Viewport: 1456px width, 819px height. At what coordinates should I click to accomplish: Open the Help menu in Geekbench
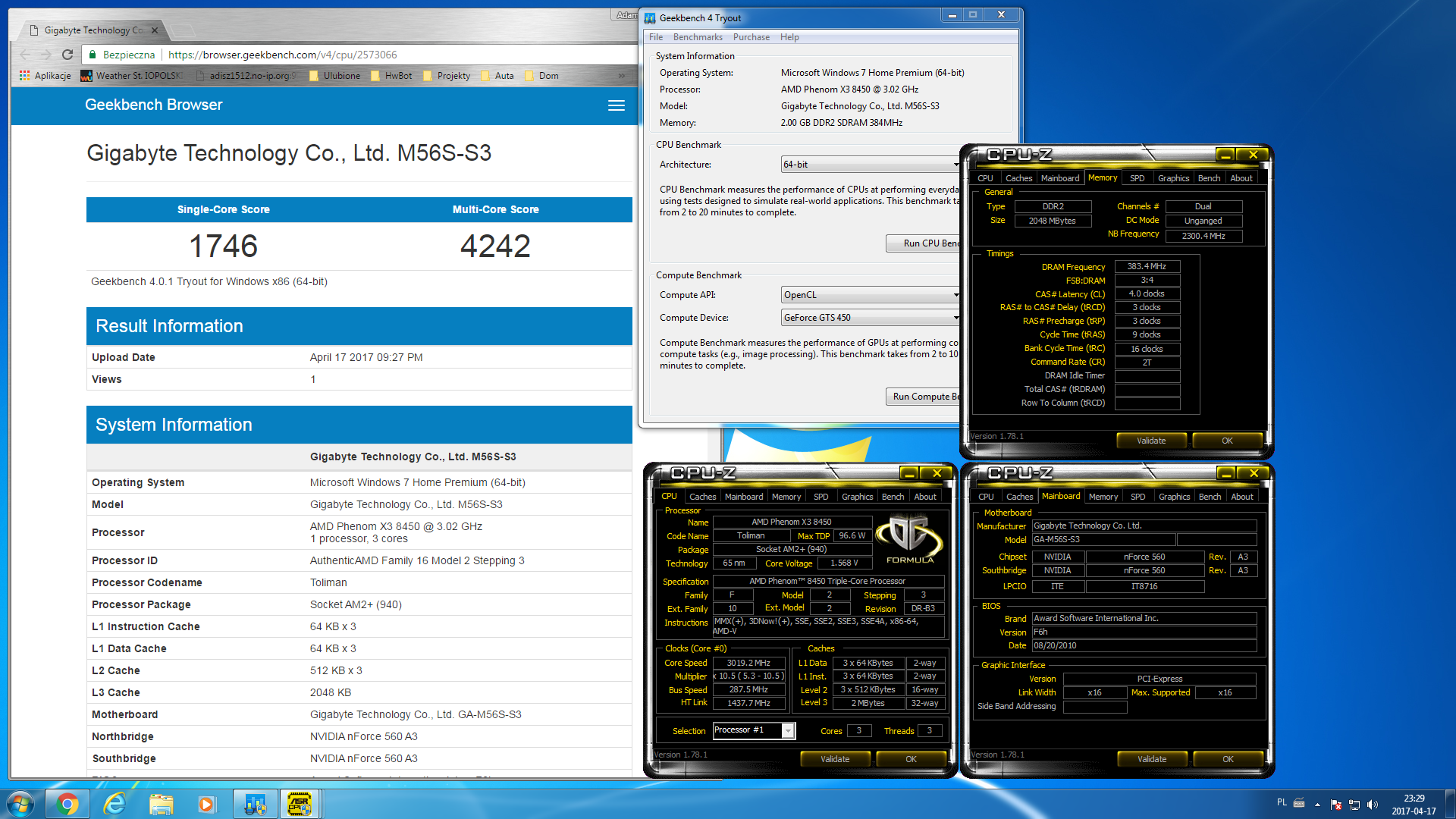(x=789, y=37)
